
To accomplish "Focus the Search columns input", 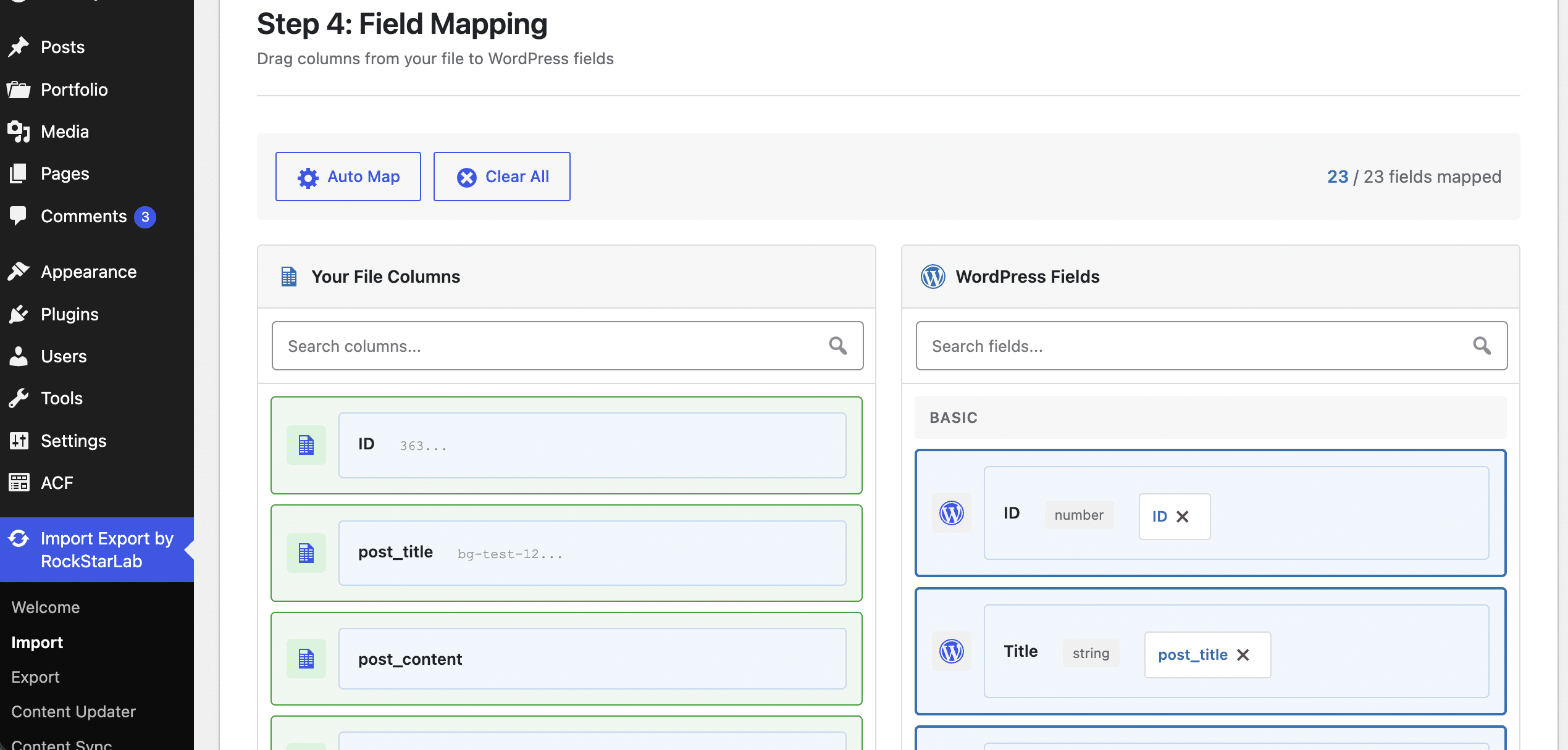I will tap(568, 346).
